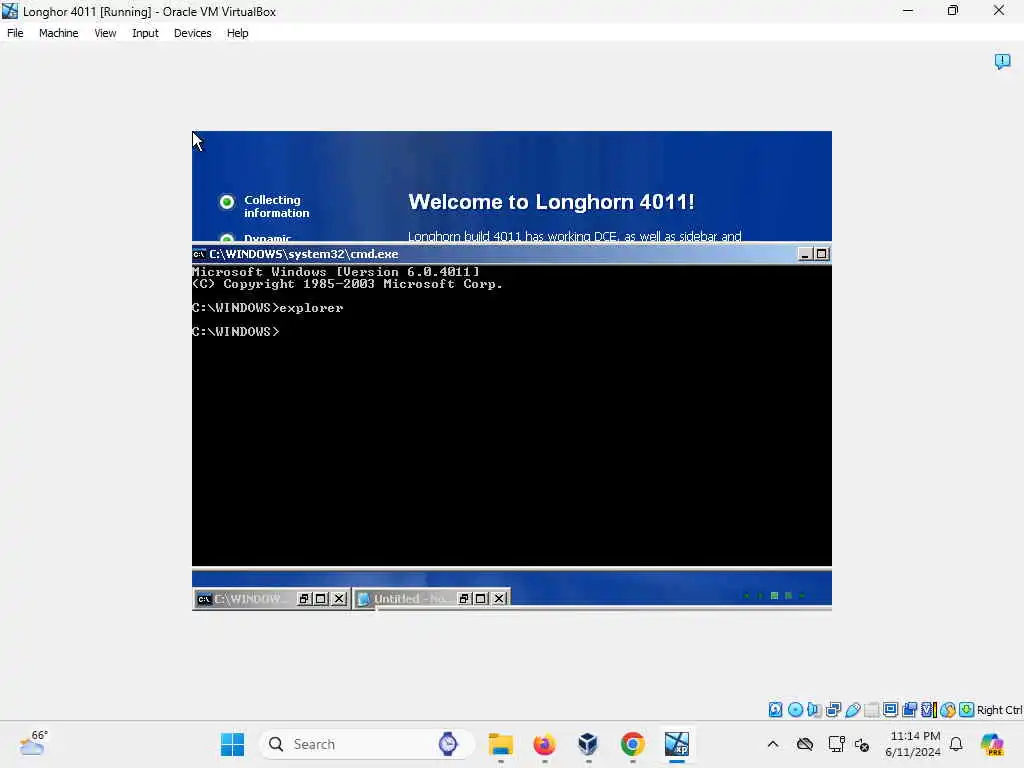Open the File menu
The width and height of the screenshot is (1024, 768).
pyautogui.click(x=15, y=33)
